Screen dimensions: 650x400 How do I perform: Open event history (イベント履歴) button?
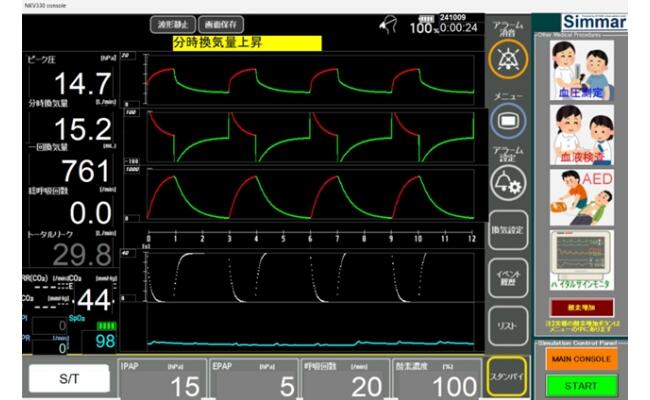click(x=507, y=277)
